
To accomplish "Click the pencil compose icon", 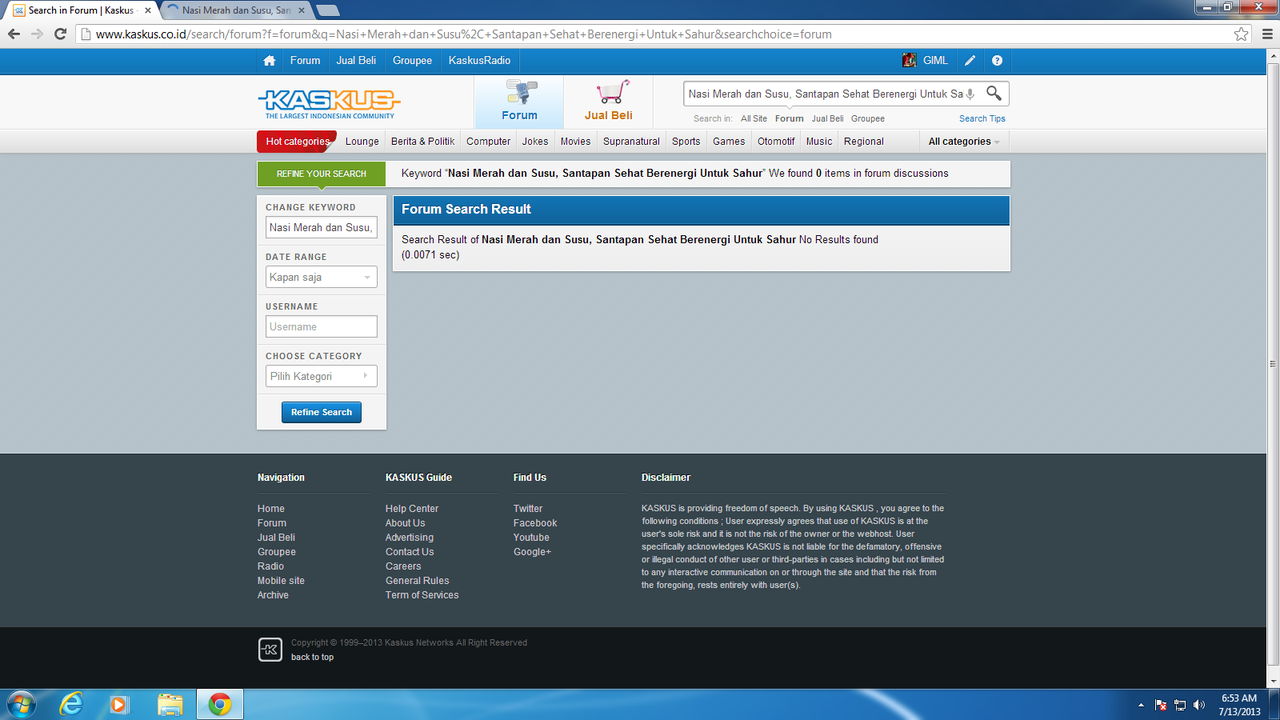I will tap(970, 61).
